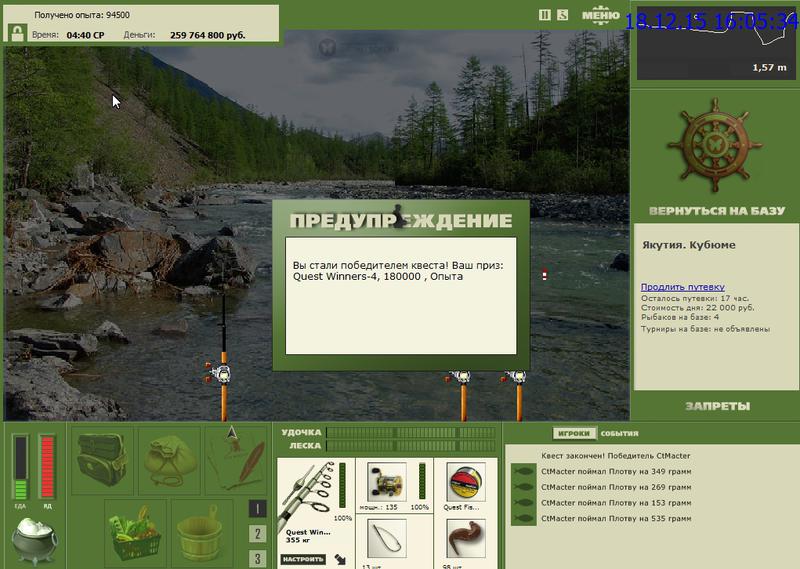Viewport: 800px width, 569px height.
Task: Switch to the ИГРОКИ tab
Action: [574, 433]
